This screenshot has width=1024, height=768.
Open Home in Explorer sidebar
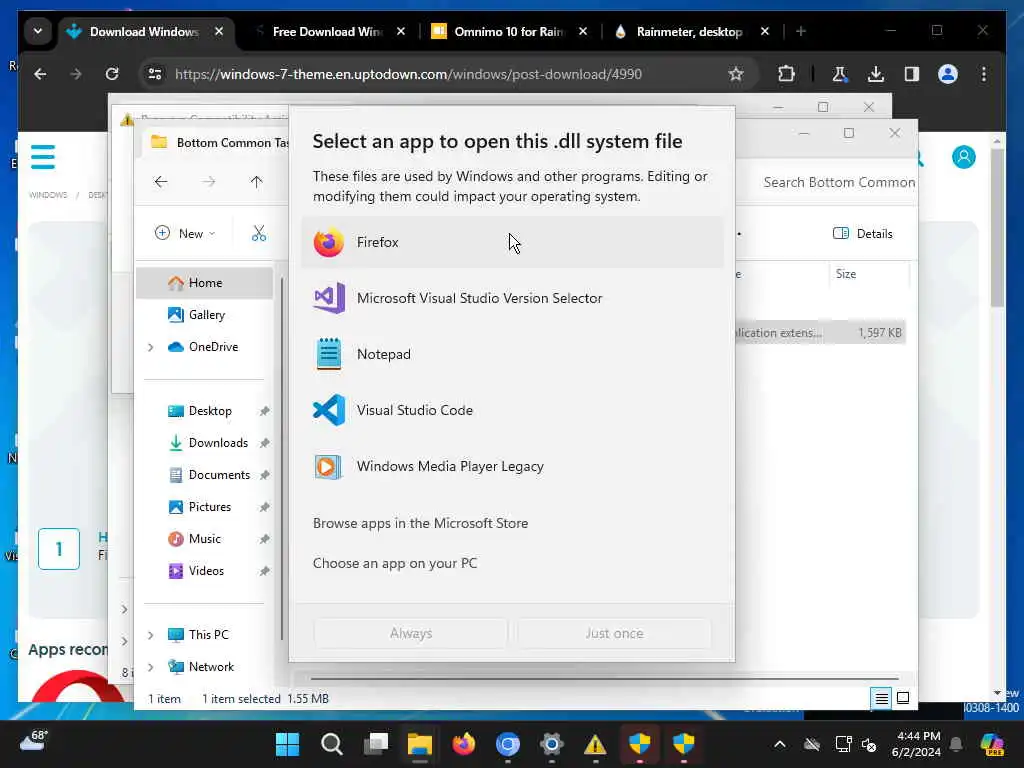[204, 283]
